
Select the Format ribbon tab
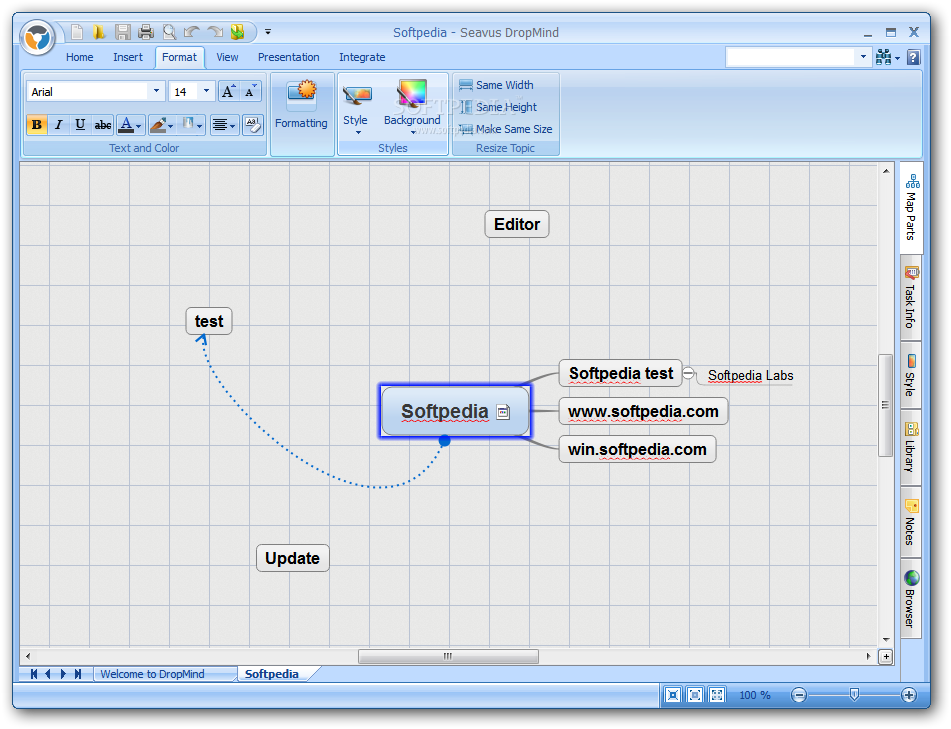tap(180, 57)
